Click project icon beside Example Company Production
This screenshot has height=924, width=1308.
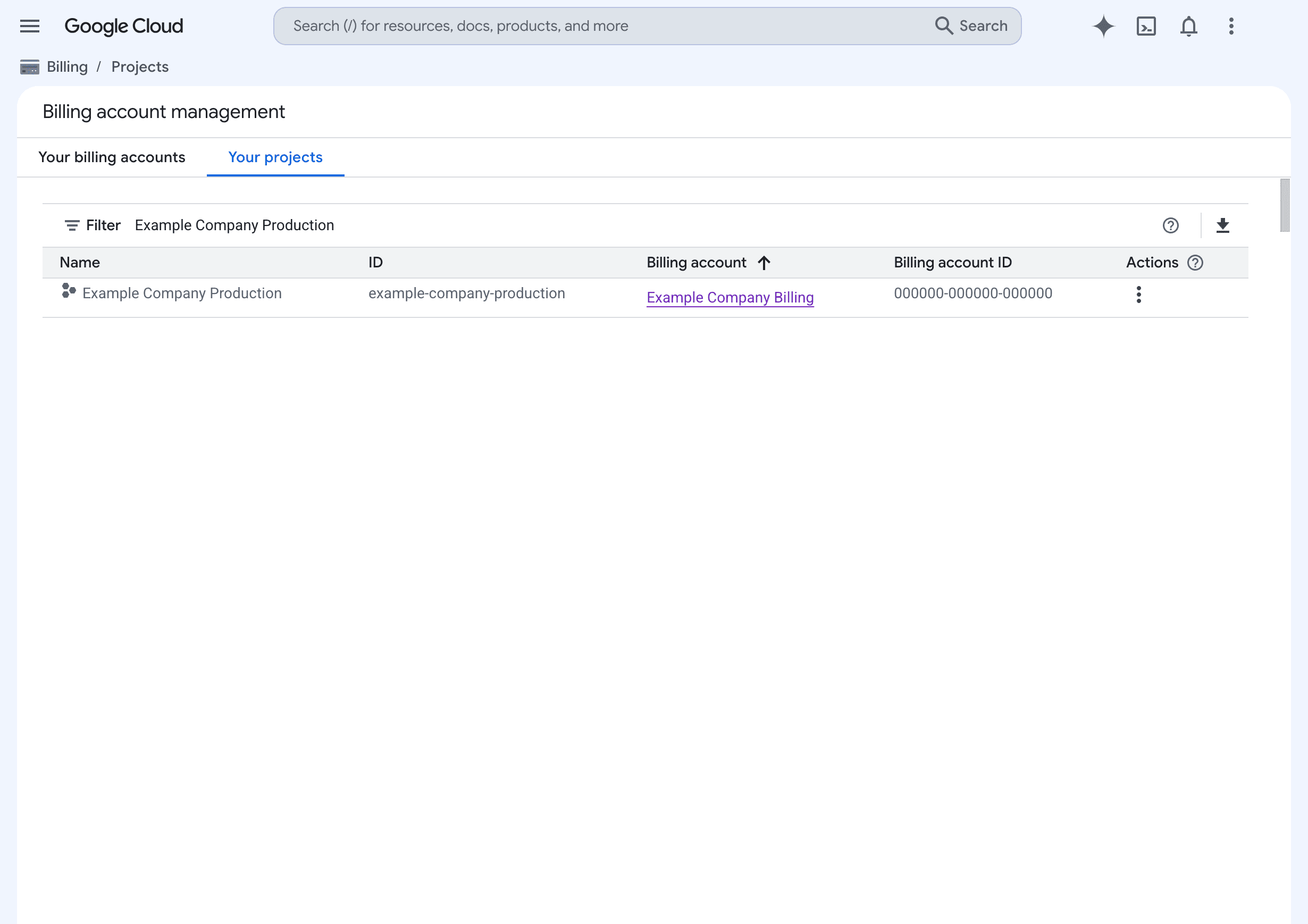[x=69, y=291]
